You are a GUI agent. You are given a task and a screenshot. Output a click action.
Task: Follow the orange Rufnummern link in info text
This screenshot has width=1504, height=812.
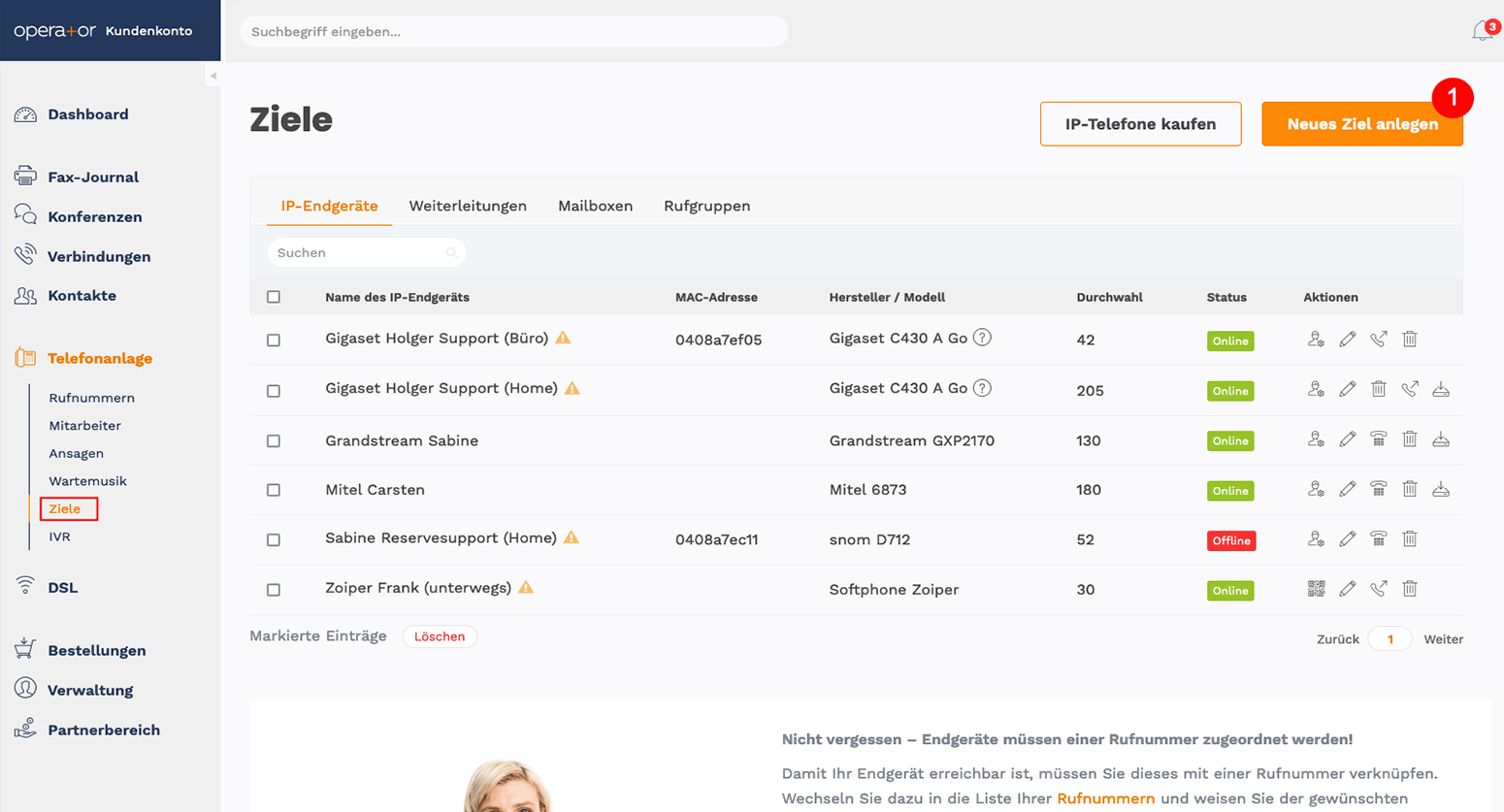point(1105,798)
